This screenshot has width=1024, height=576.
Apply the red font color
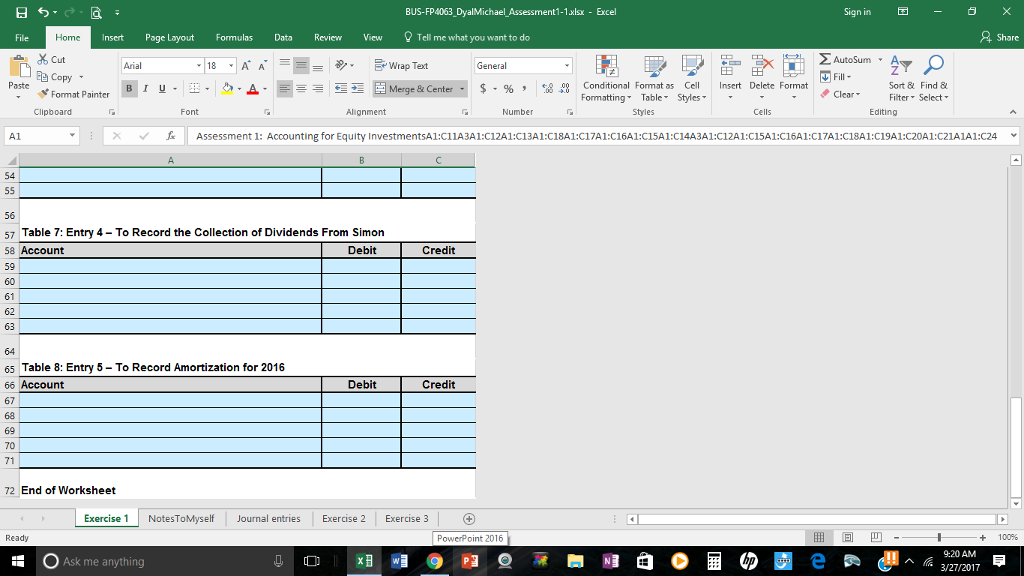click(253, 89)
